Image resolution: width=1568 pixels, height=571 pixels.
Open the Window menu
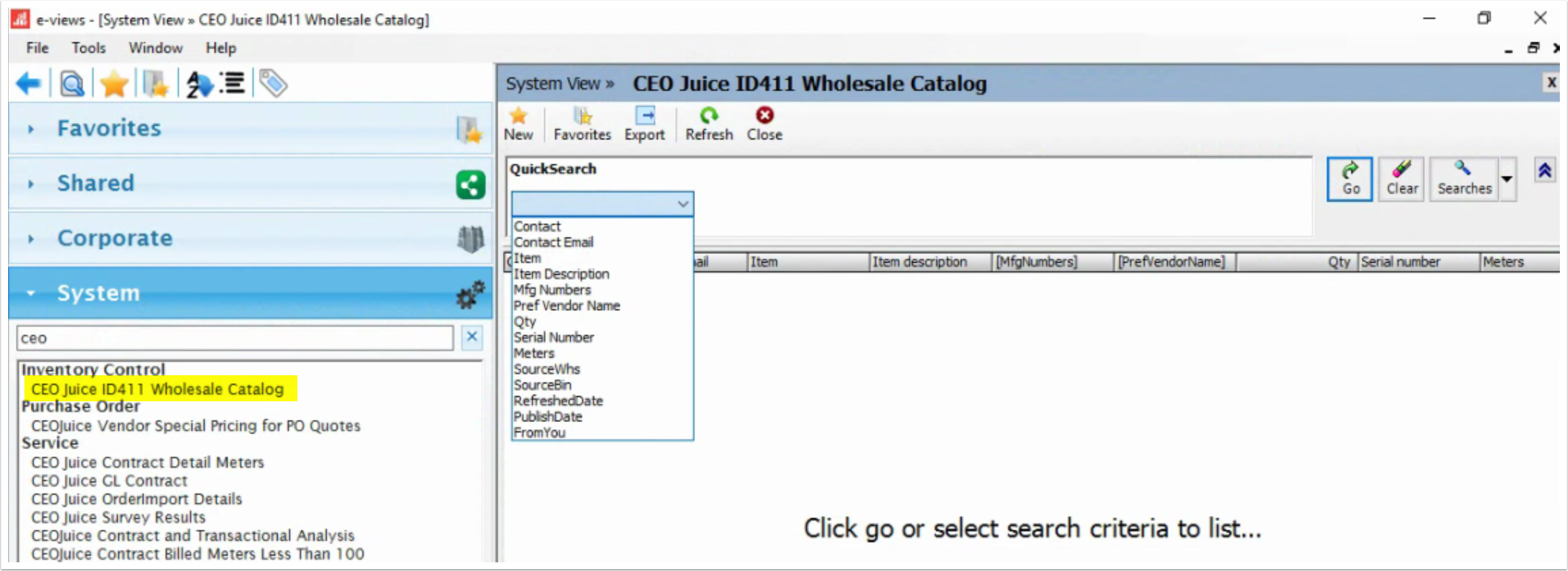(x=155, y=47)
